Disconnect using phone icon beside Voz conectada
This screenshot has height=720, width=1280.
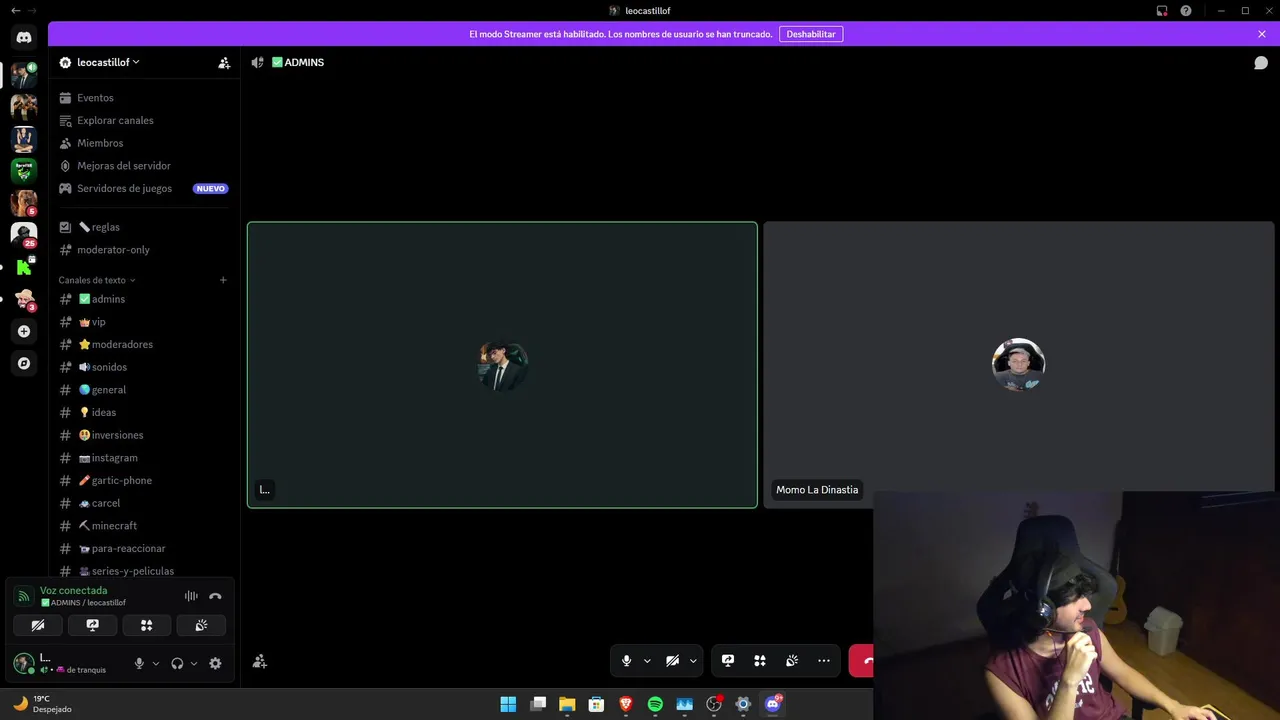[x=215, y=596]
